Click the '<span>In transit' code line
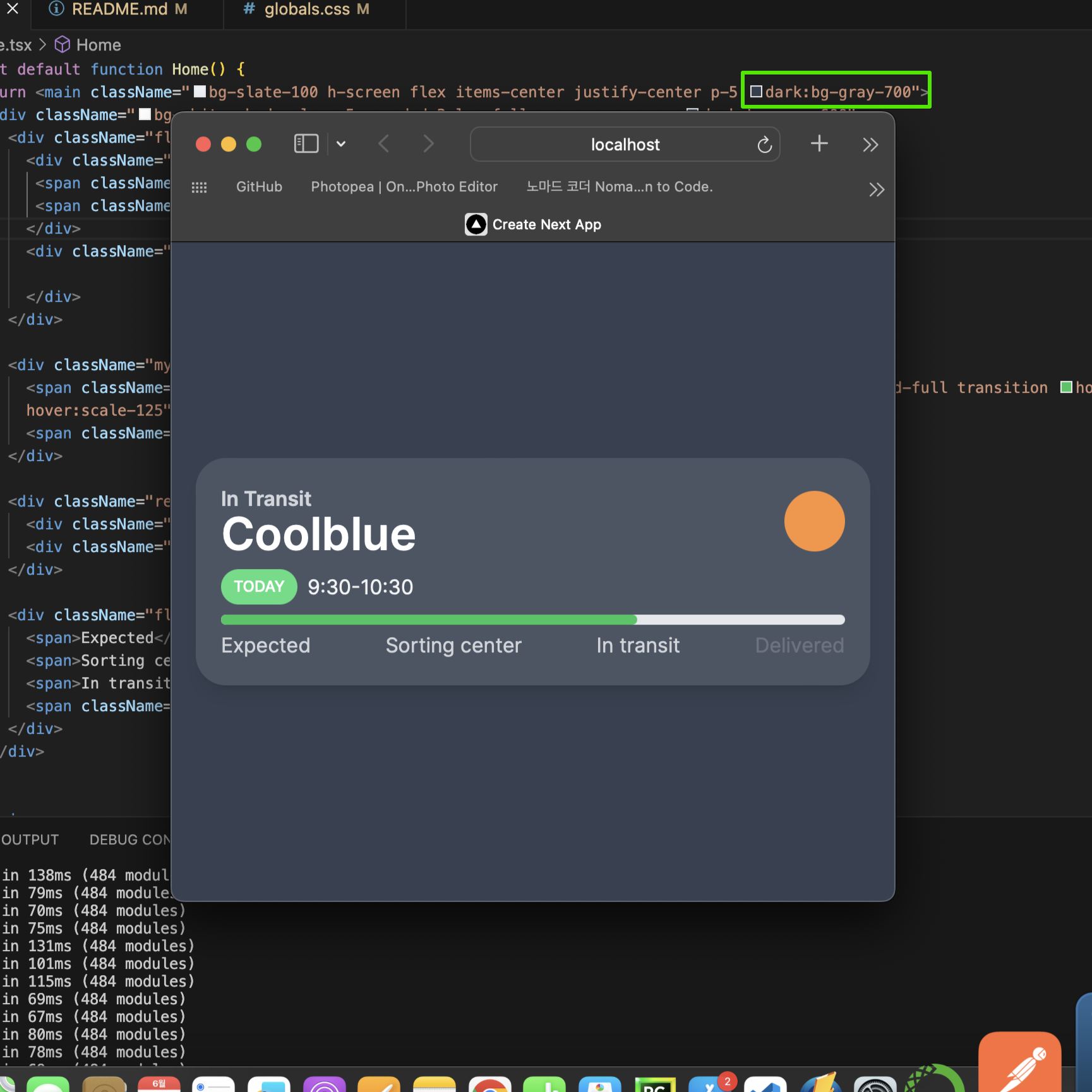 coord(98,683)
